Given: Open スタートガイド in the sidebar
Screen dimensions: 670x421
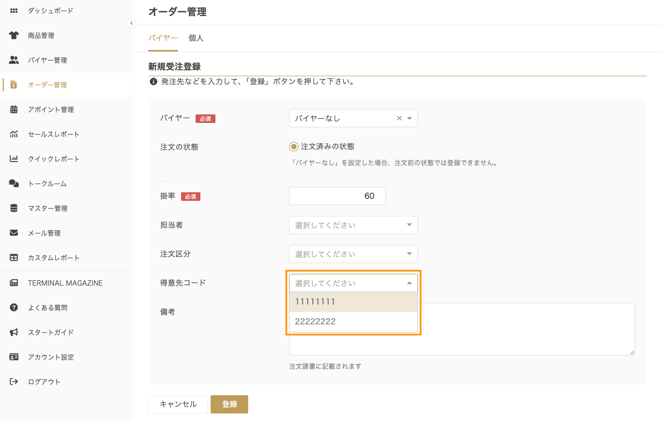Looking at the screenshot, I should [x=50, y=332].
